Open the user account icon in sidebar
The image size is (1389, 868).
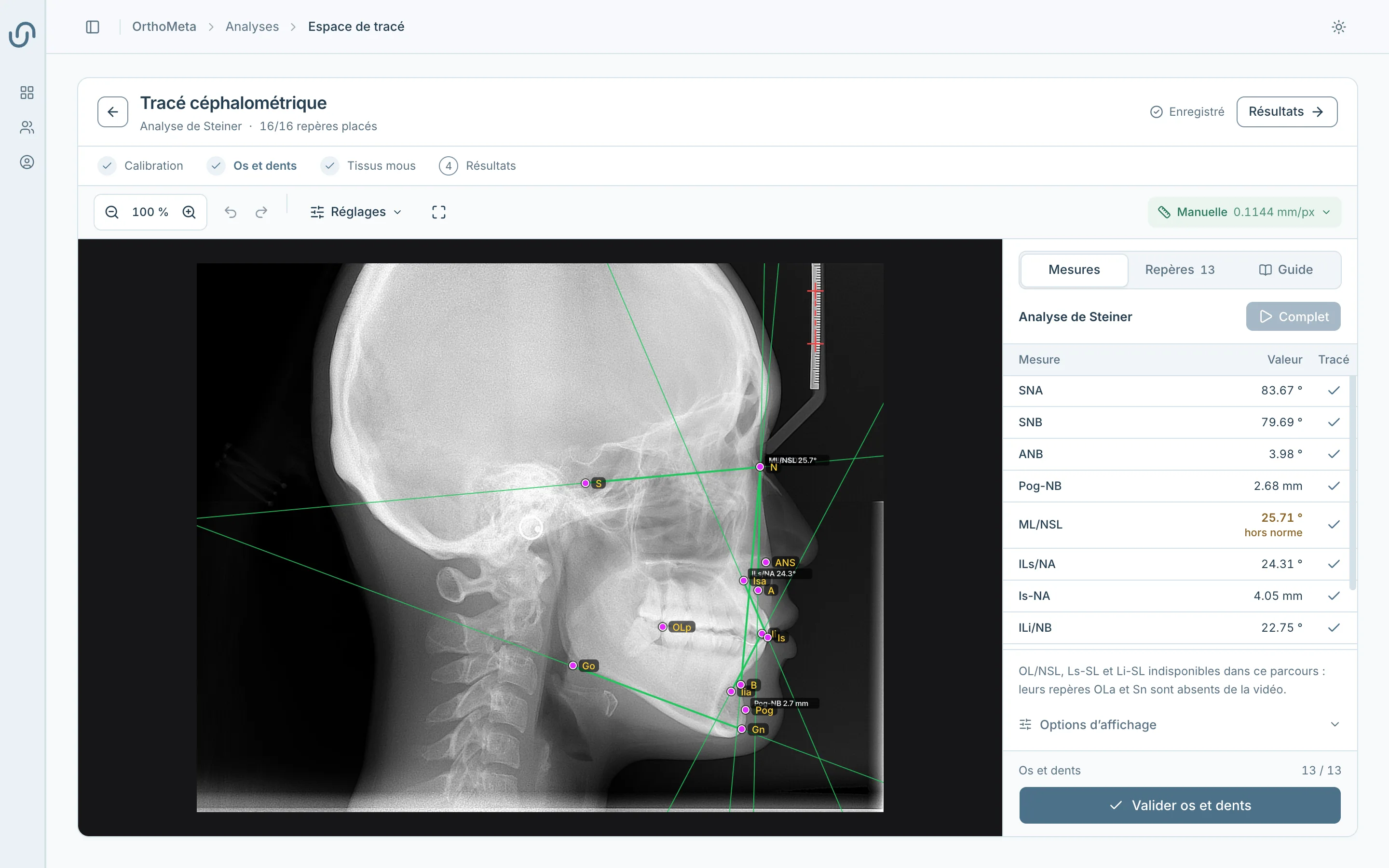pos(27,163)
